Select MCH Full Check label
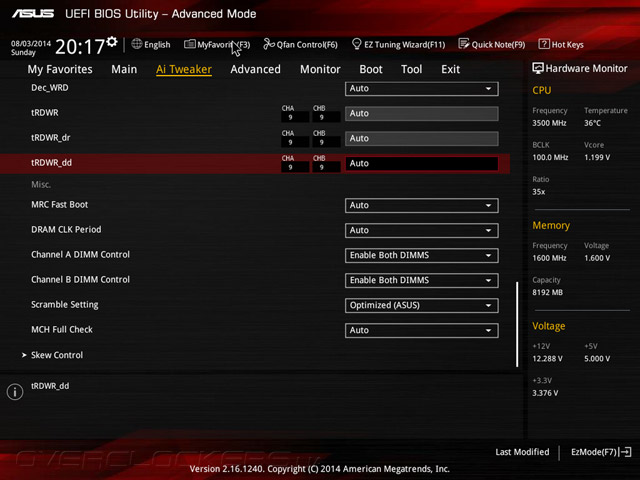 coord(62,329)
